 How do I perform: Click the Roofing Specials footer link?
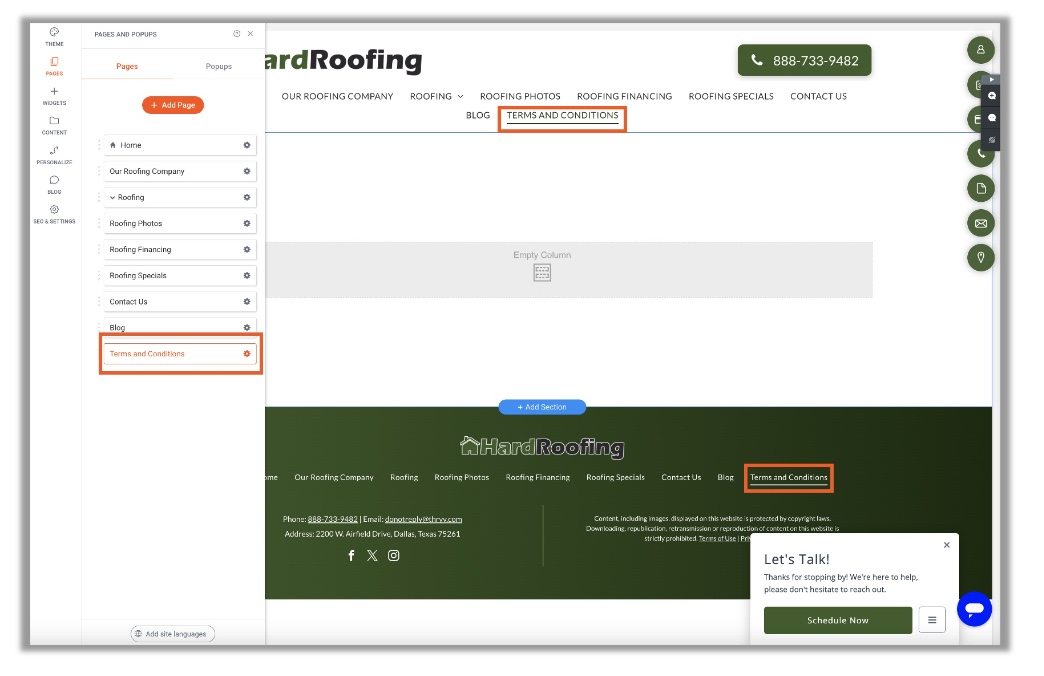click(615, 477)
